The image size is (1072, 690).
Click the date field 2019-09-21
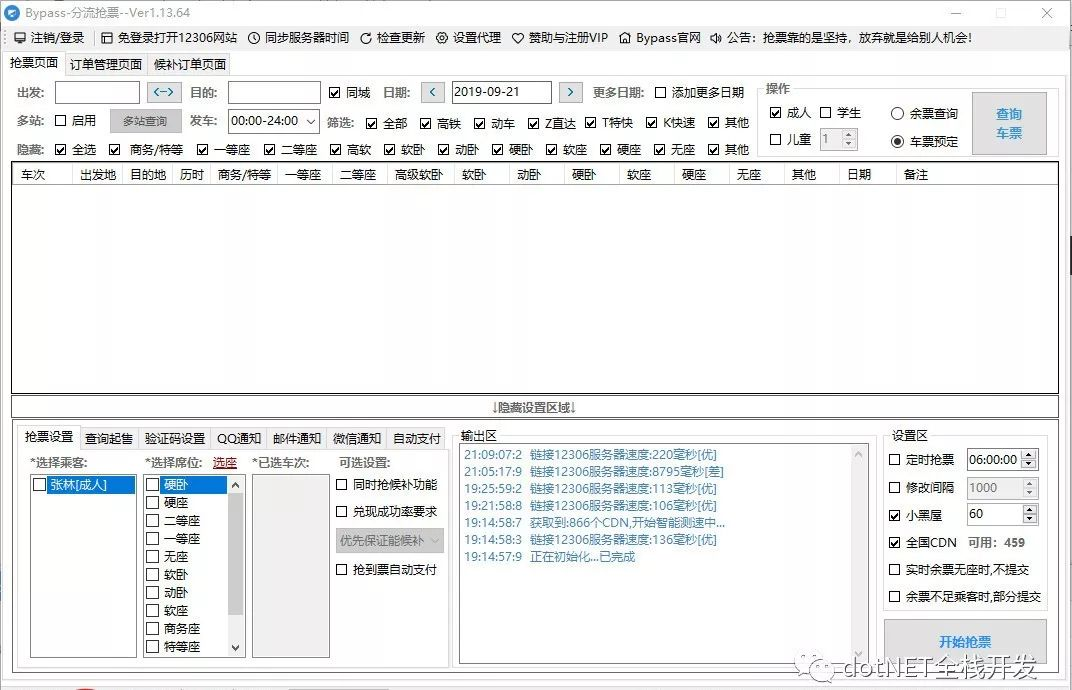coord(502,92)
